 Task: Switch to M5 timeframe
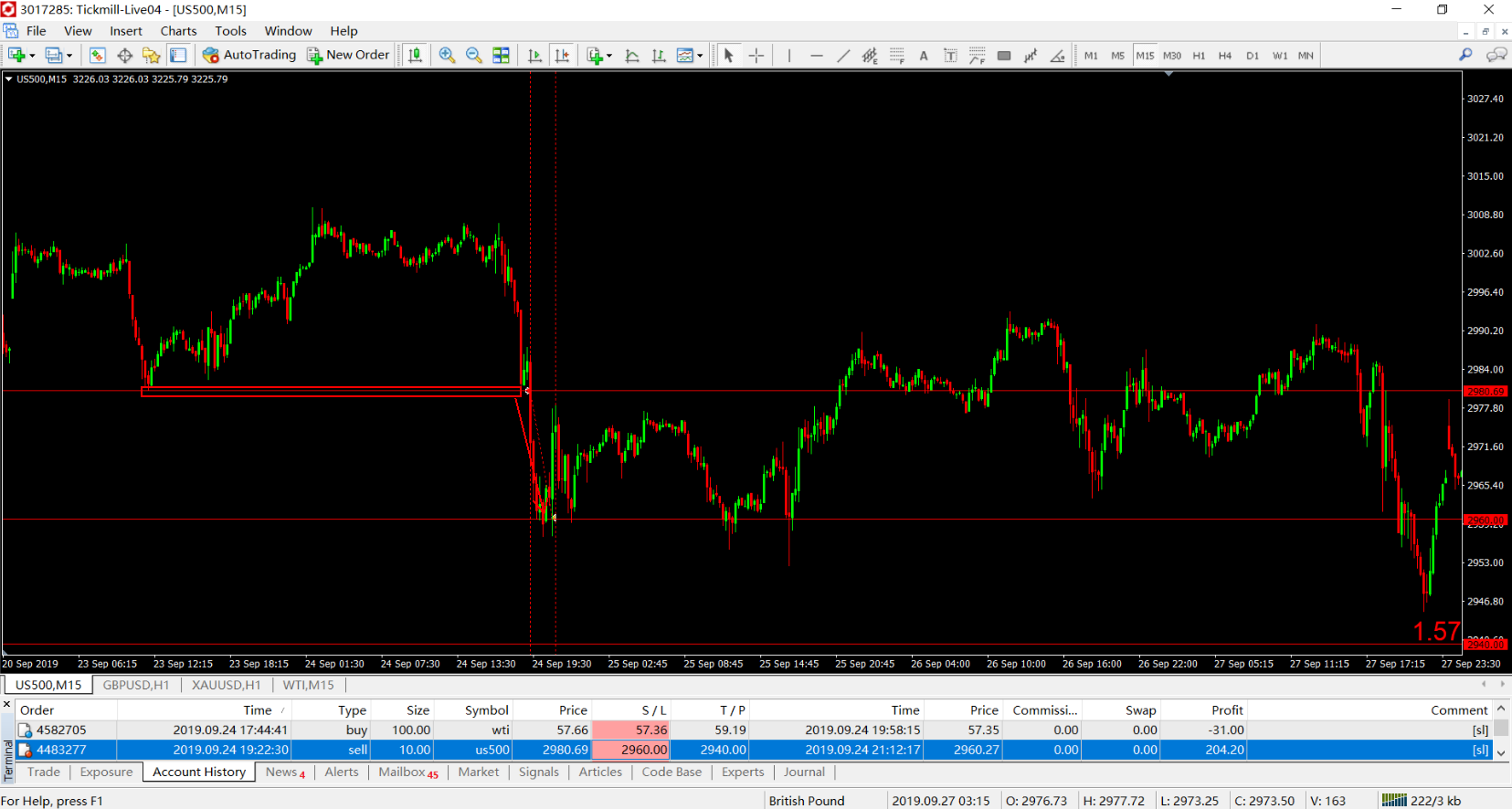click(1117, 56)
